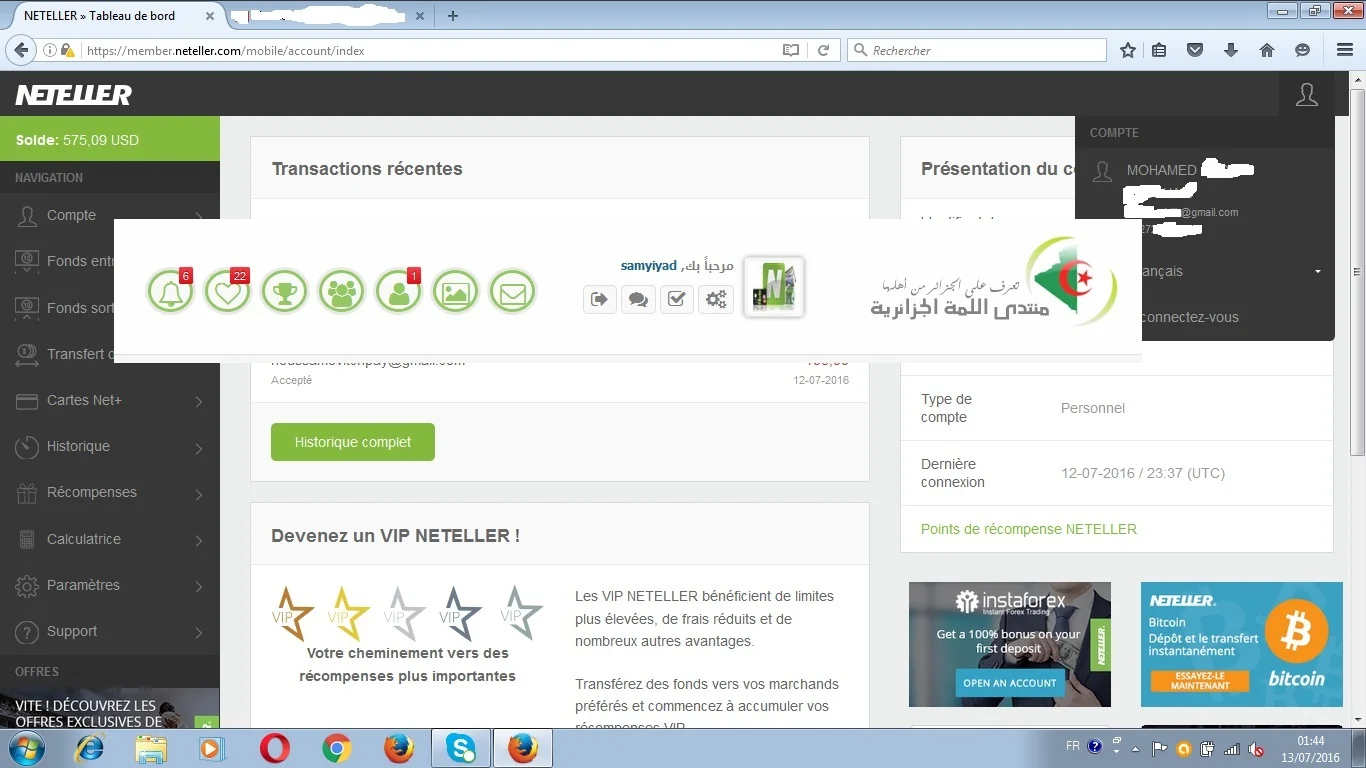Image resolution: width=1366 pixels, height=768 pixels.
Task: Open Skype from the Windows taskbar
Action: (460, 748)
